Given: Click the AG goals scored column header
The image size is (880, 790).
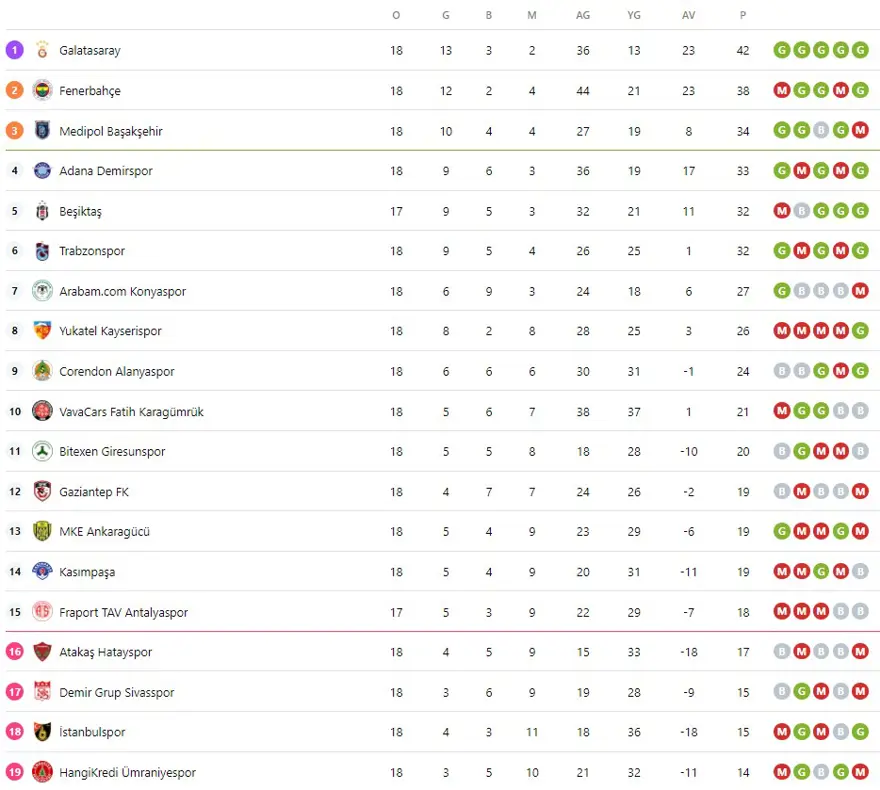Looking at the screenshot, I should click(583, 15).
